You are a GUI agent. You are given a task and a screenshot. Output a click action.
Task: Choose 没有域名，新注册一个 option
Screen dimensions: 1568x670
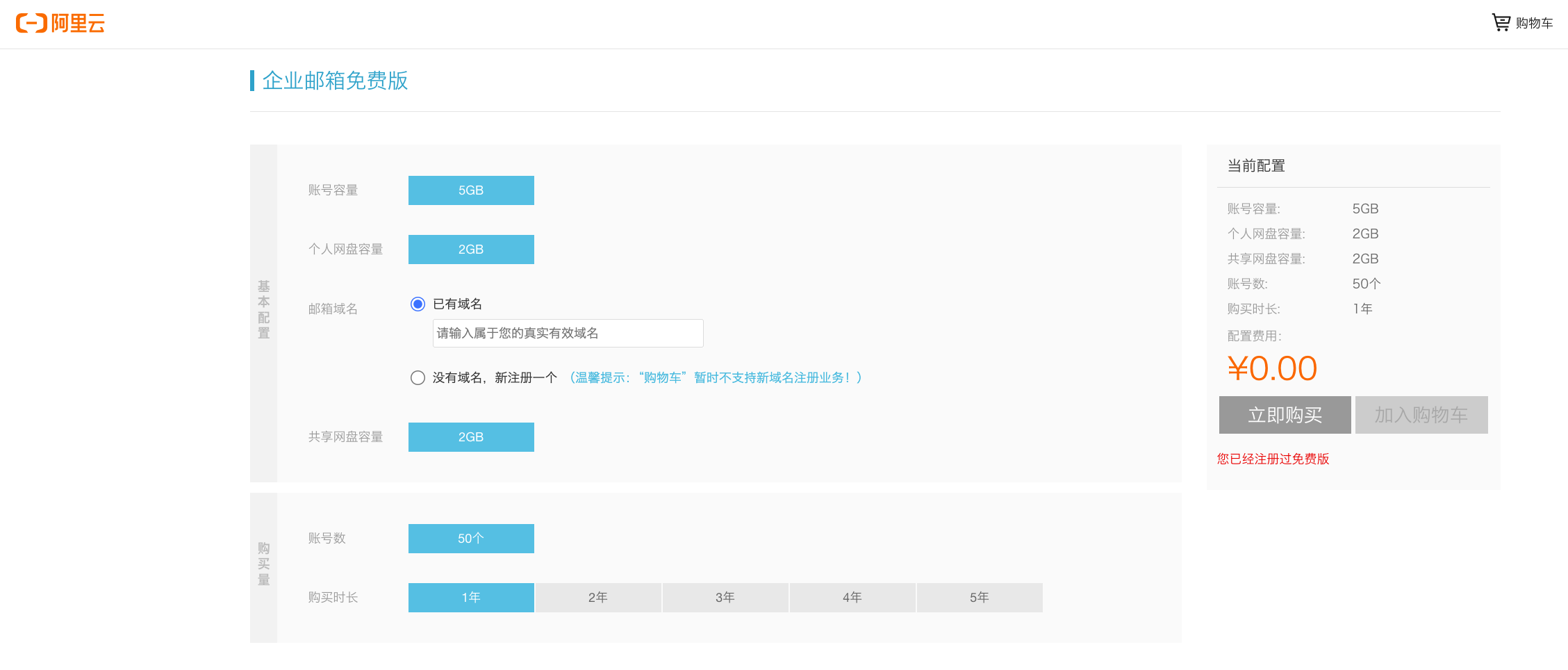[x=418, y=377]
